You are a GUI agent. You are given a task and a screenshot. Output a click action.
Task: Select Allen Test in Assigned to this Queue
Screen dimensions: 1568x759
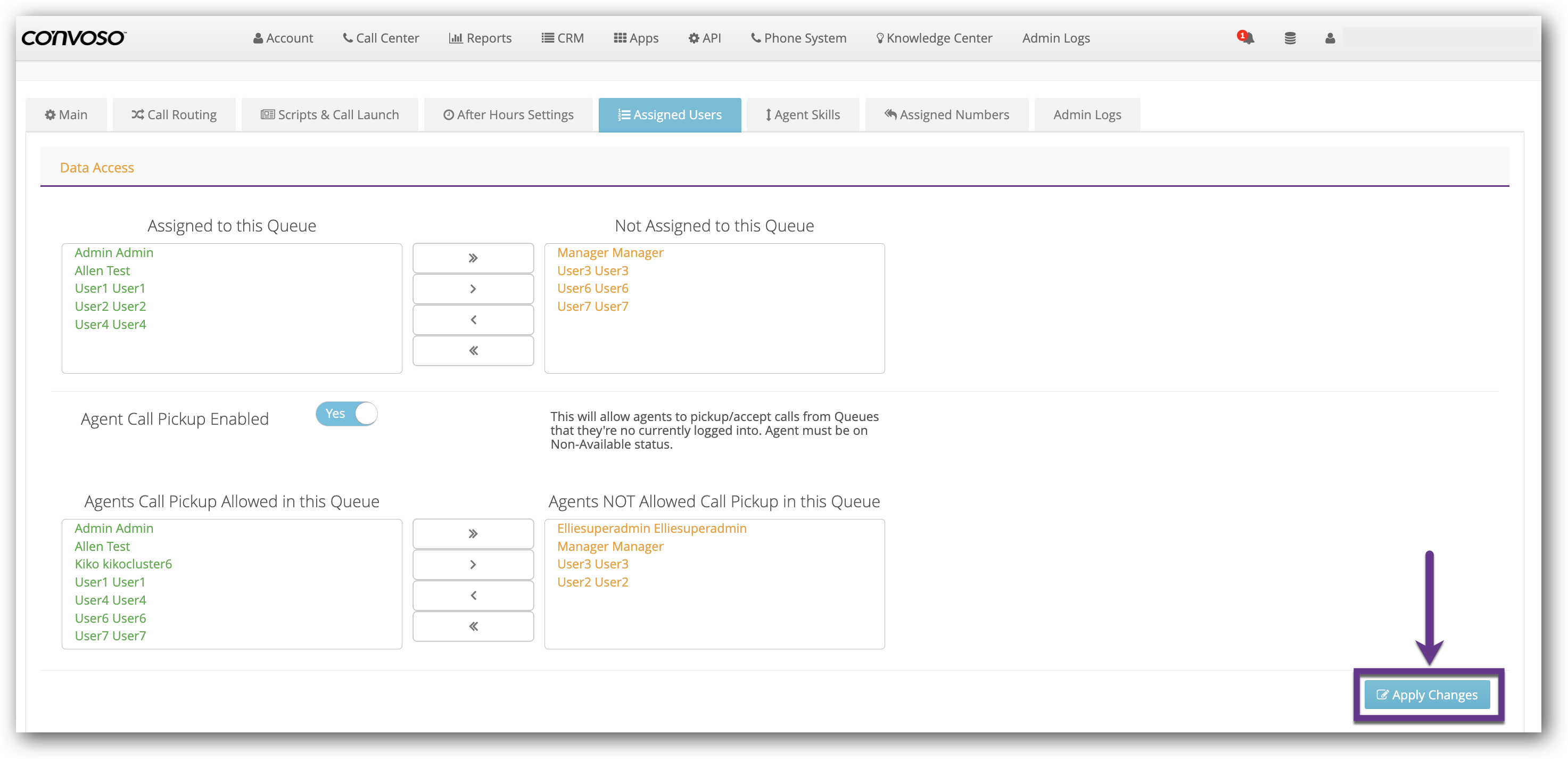102,271
